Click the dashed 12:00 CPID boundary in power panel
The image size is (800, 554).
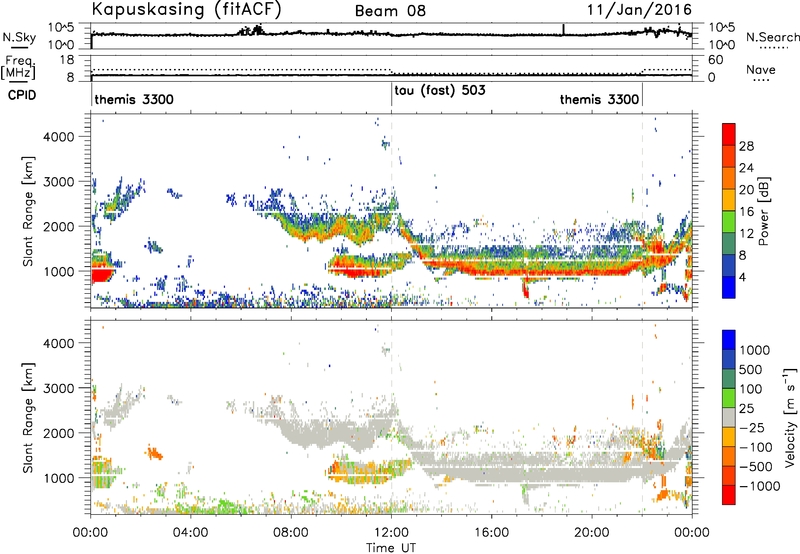click(391, 211)
